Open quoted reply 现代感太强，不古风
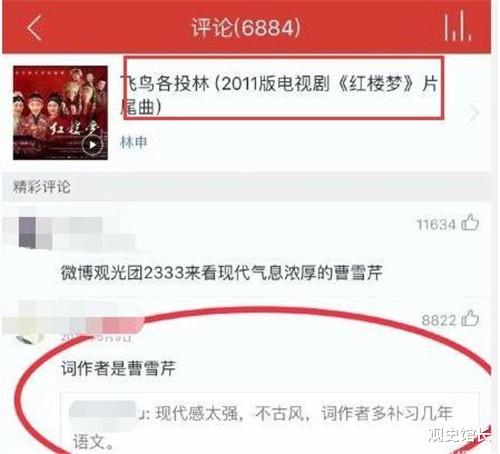This screenshot has width=500, height=454. (x=270, y=425)
